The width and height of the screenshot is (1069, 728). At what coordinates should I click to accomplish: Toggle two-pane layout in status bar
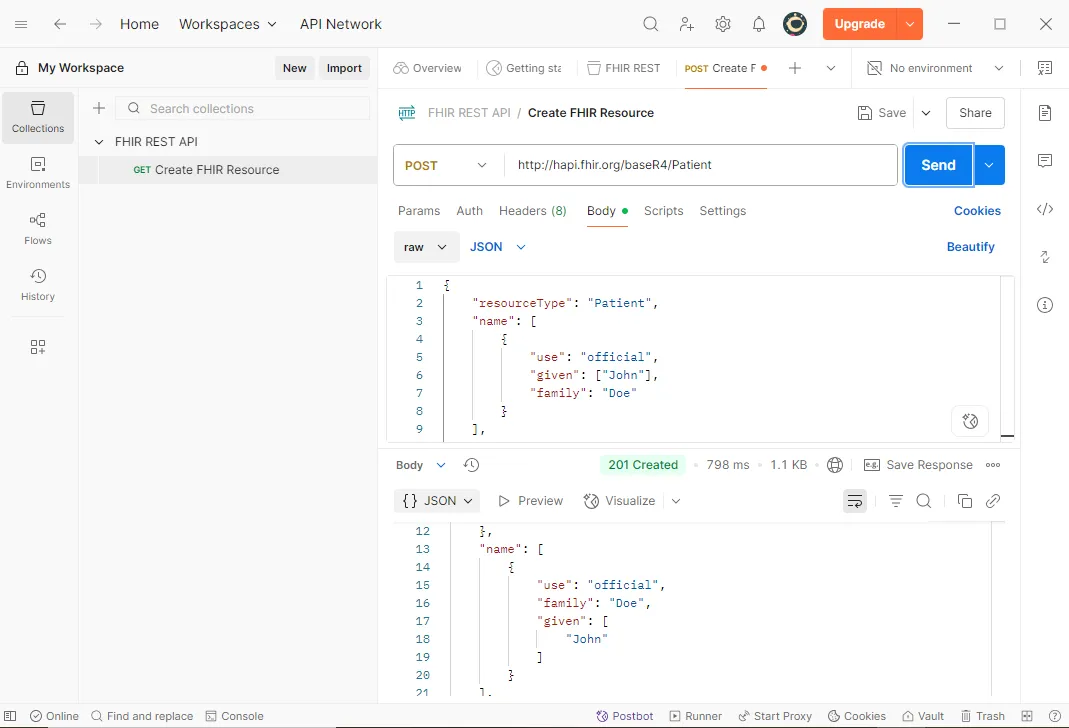[x=1027, y=716]
